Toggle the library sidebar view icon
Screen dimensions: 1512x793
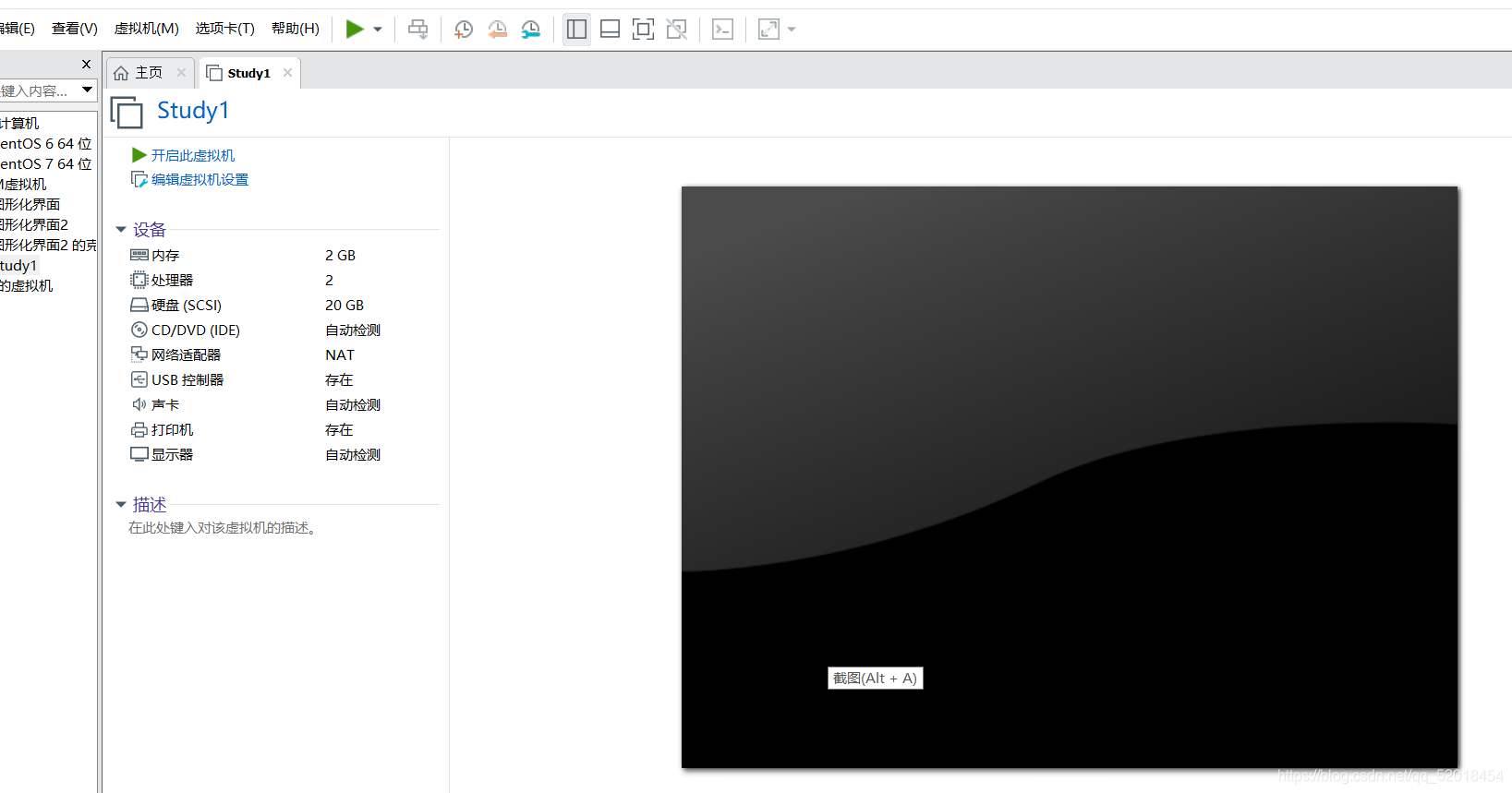576,30
